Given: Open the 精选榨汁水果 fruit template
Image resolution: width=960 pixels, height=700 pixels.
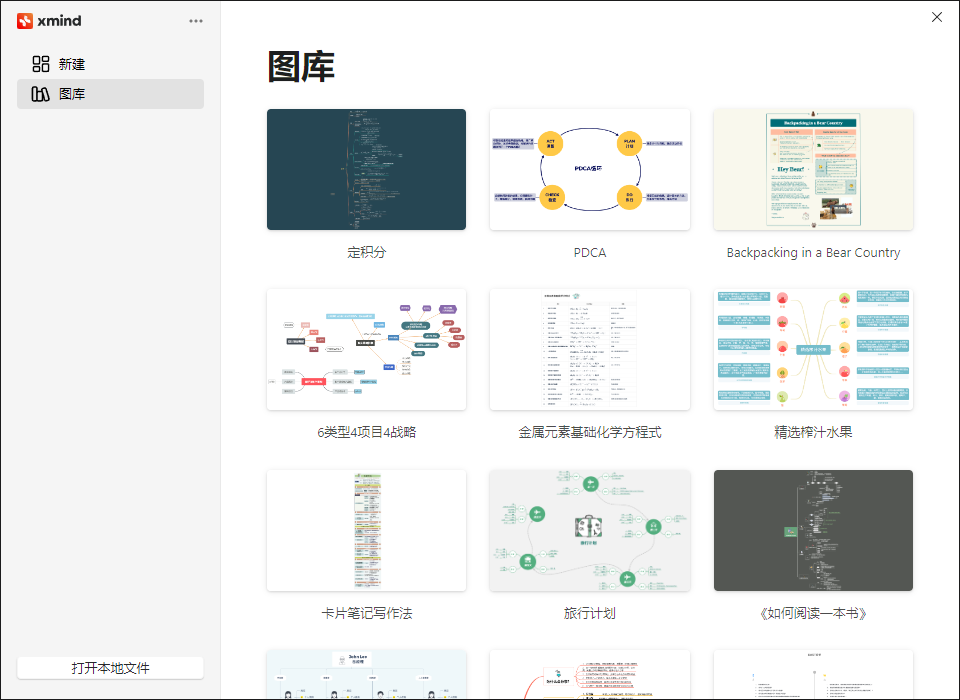Looking at the screenshot, I should click(x=813, y=349).
